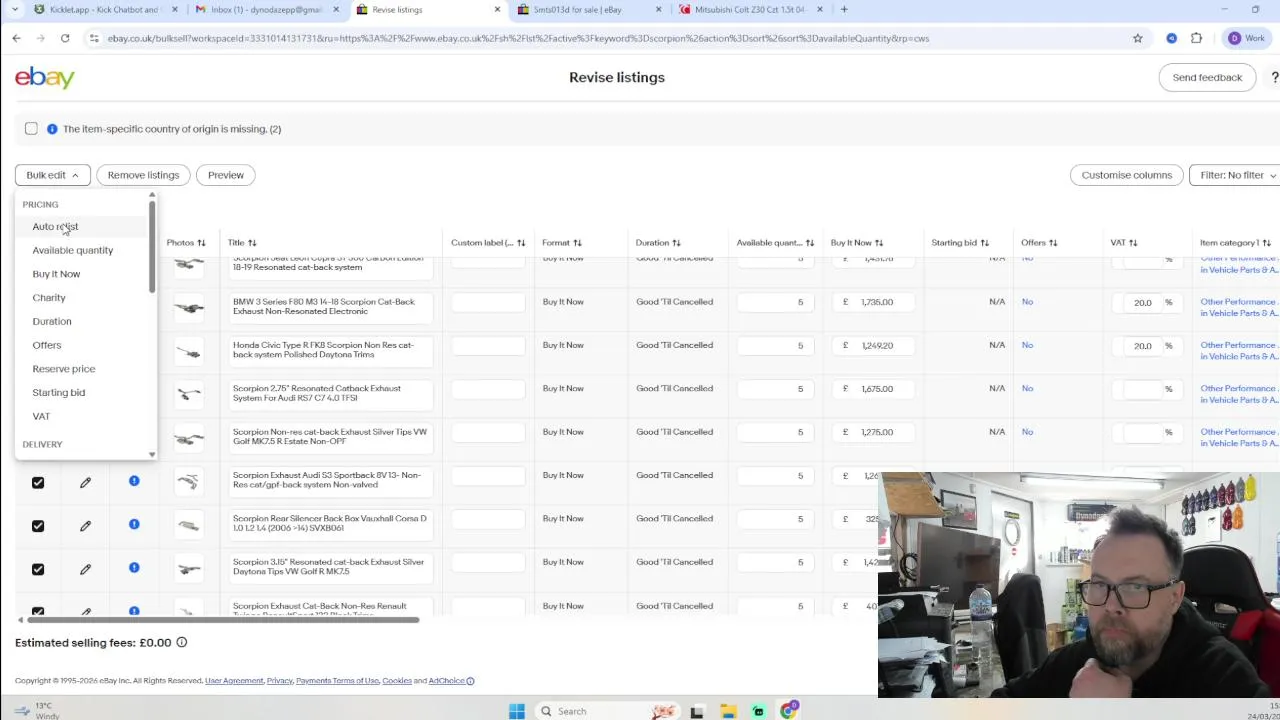Bookmark this page with the star icon

pos(1137,38)
